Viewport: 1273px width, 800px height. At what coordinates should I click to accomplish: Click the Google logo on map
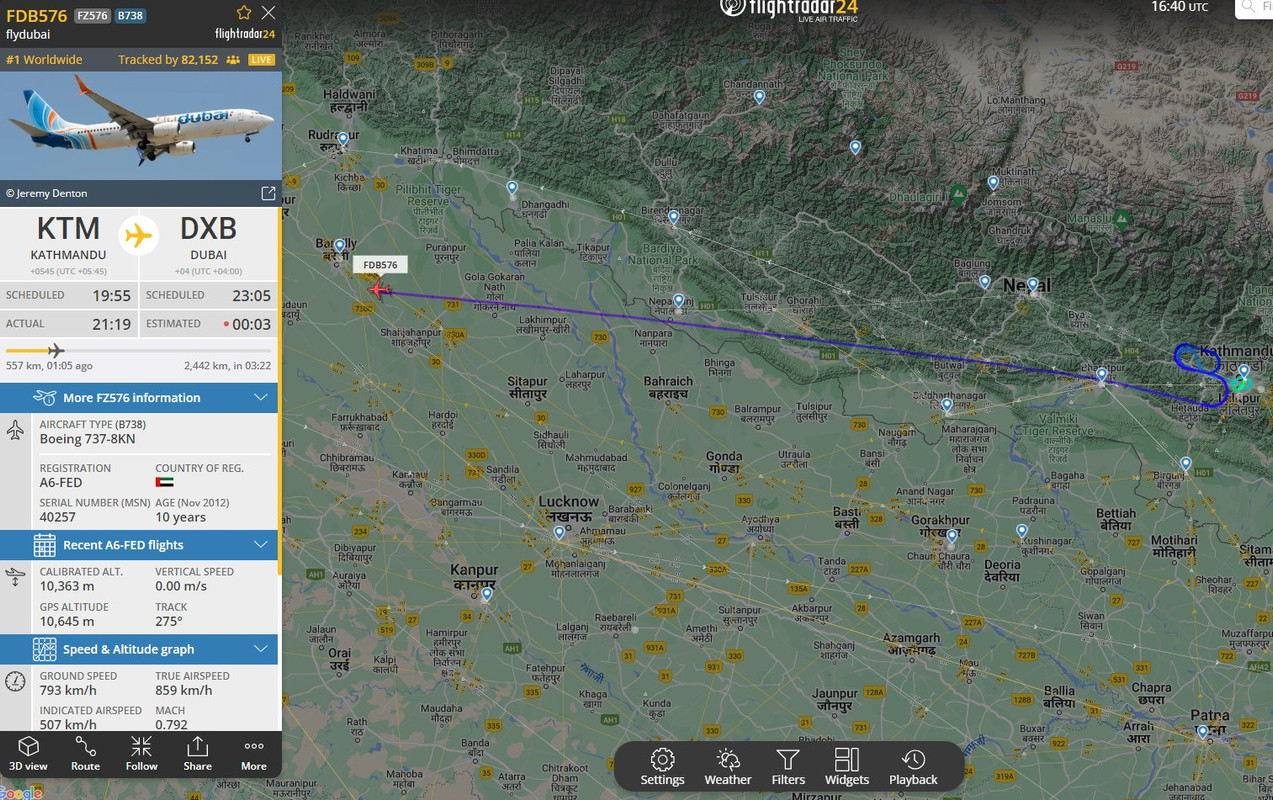21,793
